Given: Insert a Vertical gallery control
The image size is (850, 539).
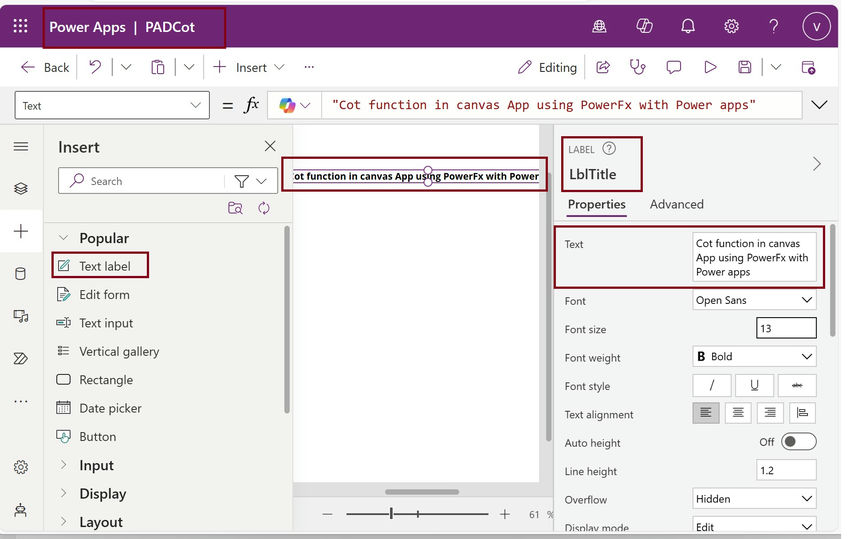Looking at the screenshot, I should click(x=108, y=351).
